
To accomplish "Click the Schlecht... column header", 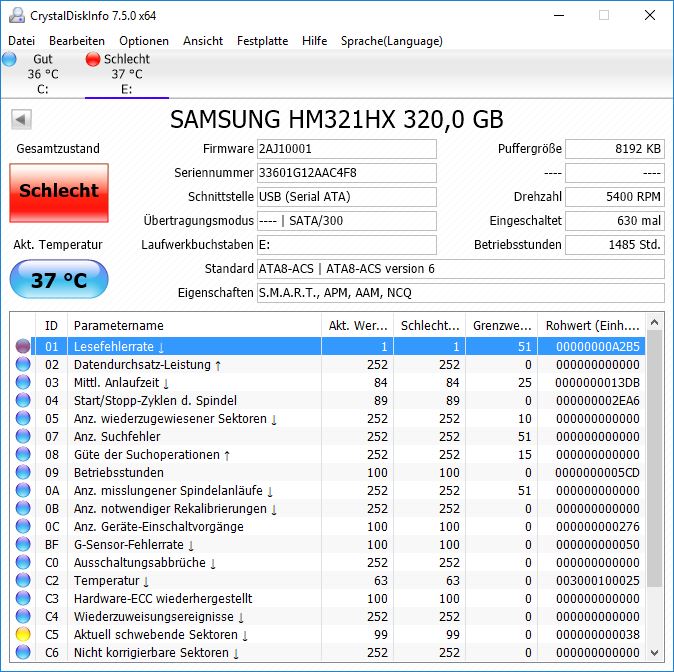I will (429, 325).
